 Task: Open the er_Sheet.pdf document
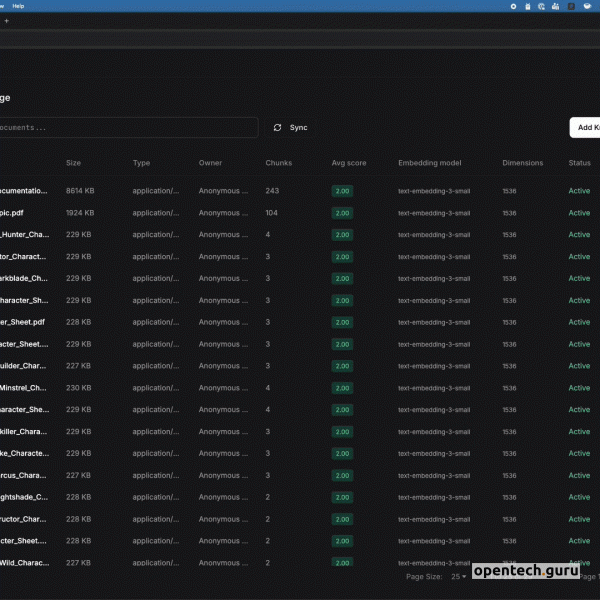[x=24, y=322]
